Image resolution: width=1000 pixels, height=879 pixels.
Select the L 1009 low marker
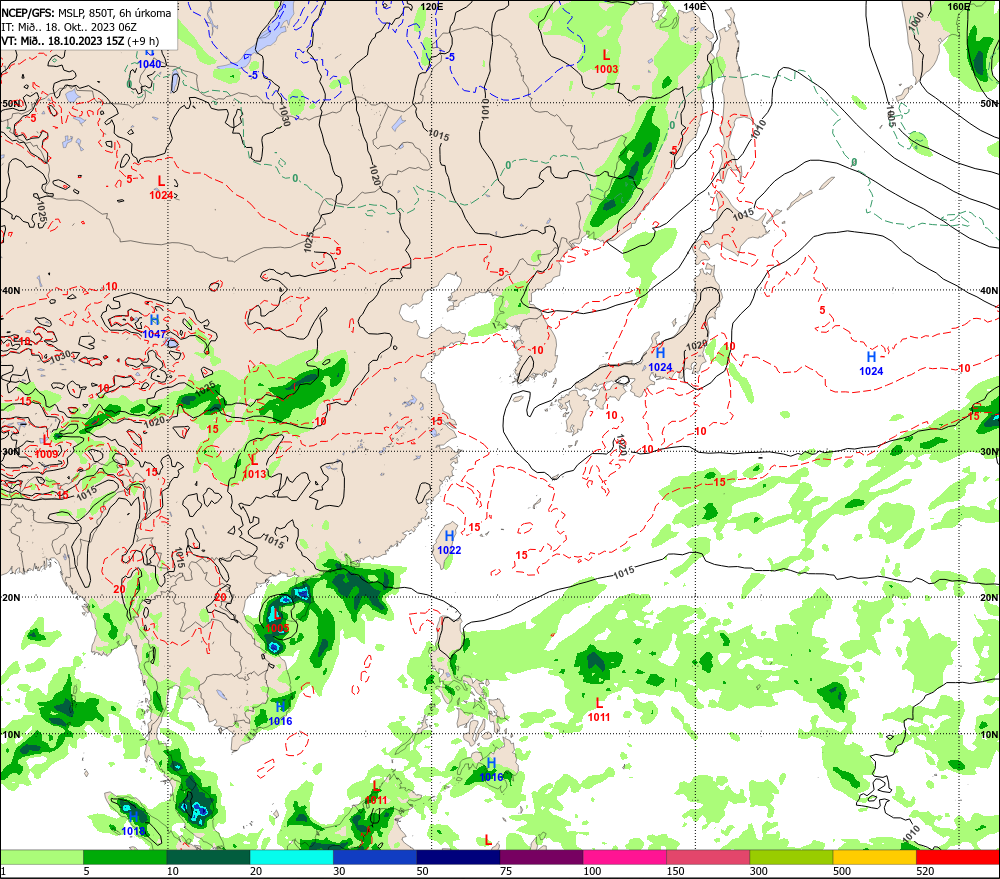(x=47, y=447)
